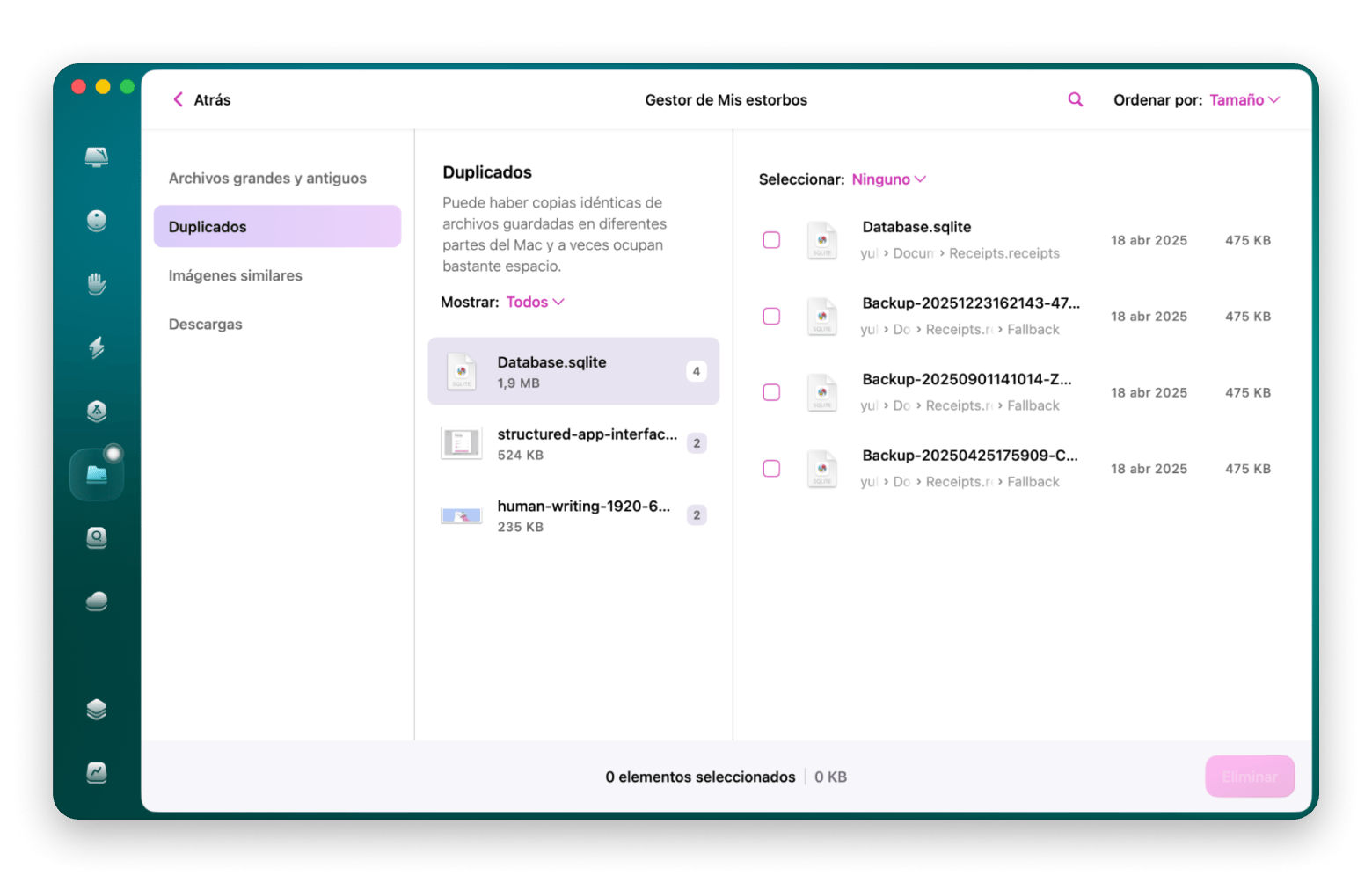Select the cloud icon in the sidebar
1372x890 pixels.
(x=97, y=601)
